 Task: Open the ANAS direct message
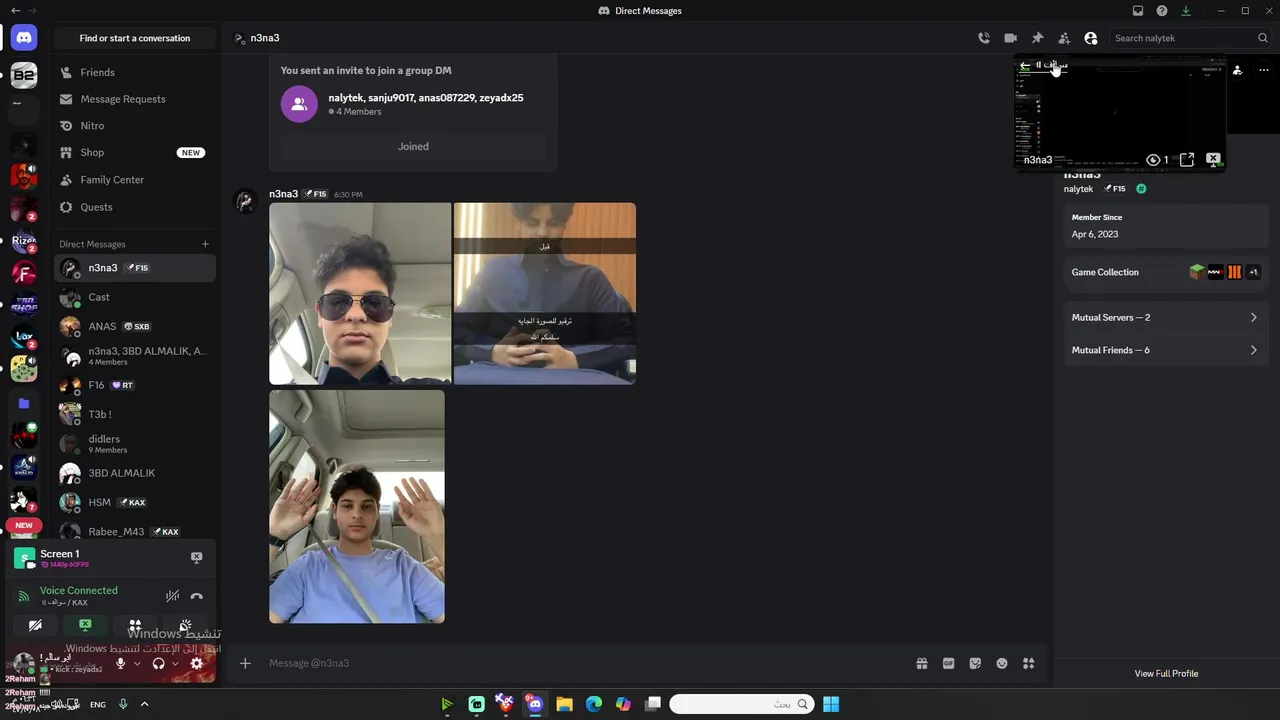135,326
